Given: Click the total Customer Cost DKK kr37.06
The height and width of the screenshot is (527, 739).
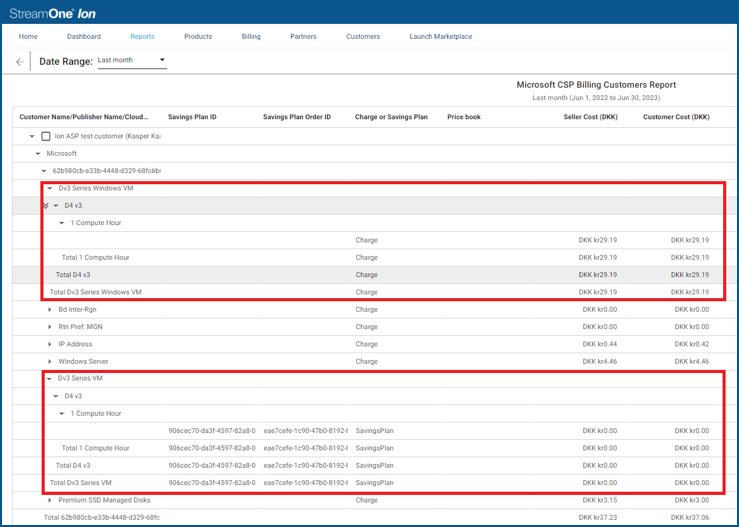Looking at the screenshot, I should (x=690, y=518).
